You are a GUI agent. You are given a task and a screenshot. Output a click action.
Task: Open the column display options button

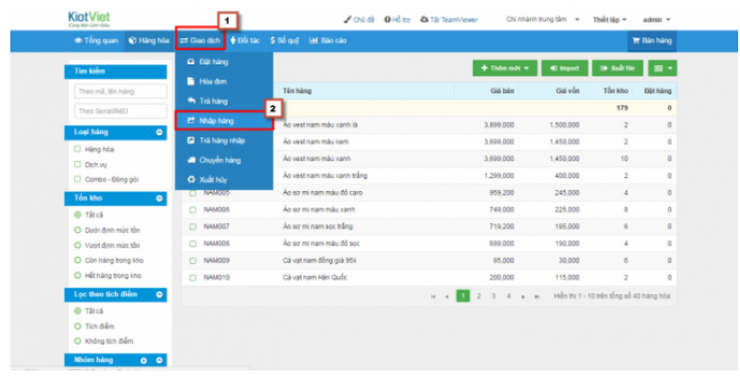pyautogui.click(x=663, y=68)
